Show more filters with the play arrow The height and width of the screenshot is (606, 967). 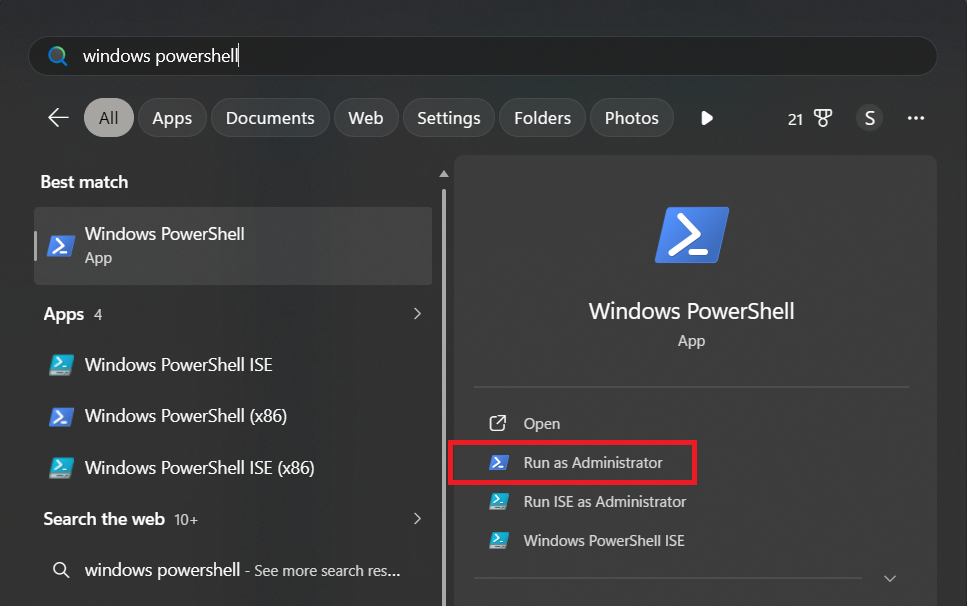pyautogui.click(x=707, y=118)
